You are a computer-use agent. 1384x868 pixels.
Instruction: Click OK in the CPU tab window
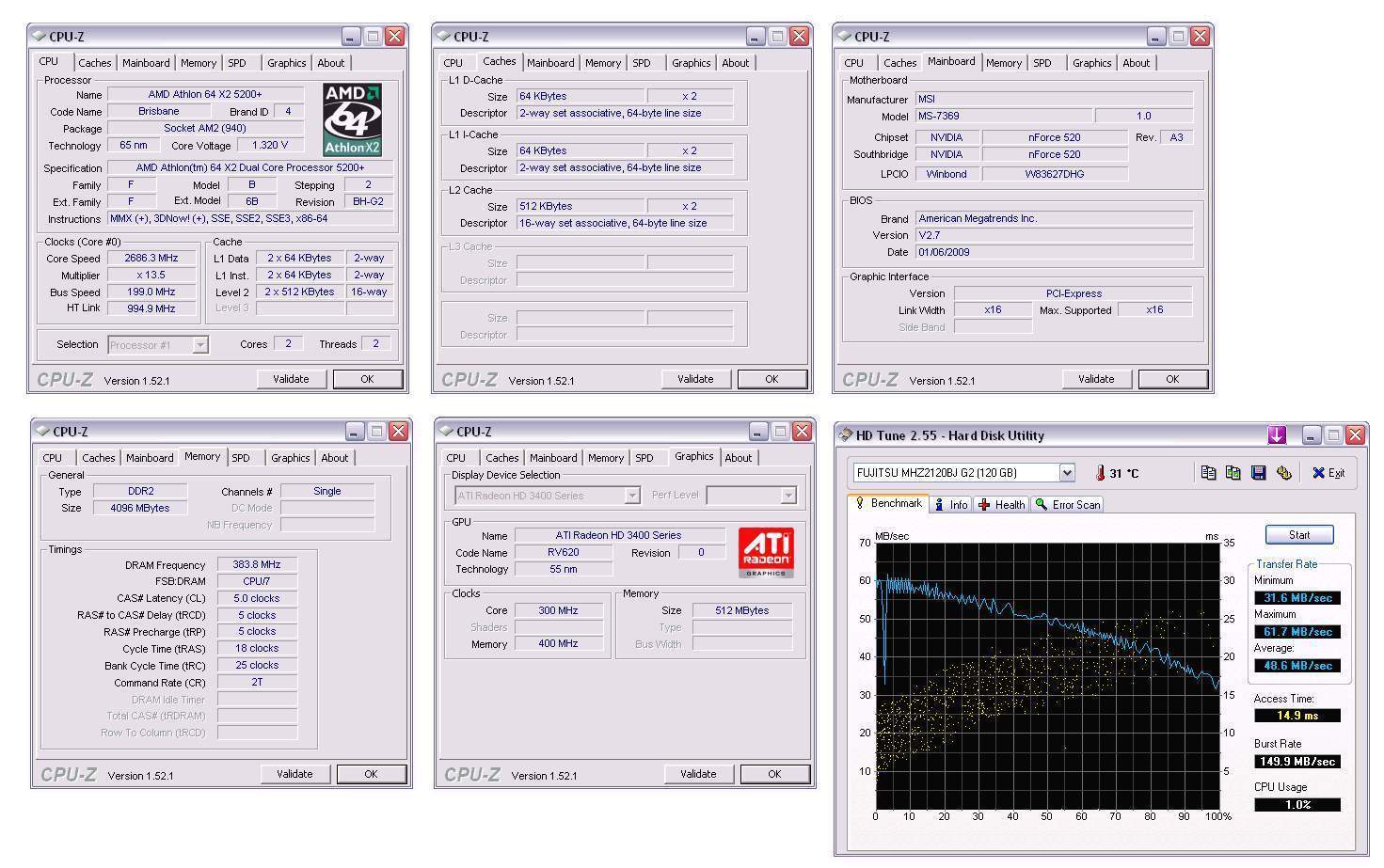click(367, 379)
